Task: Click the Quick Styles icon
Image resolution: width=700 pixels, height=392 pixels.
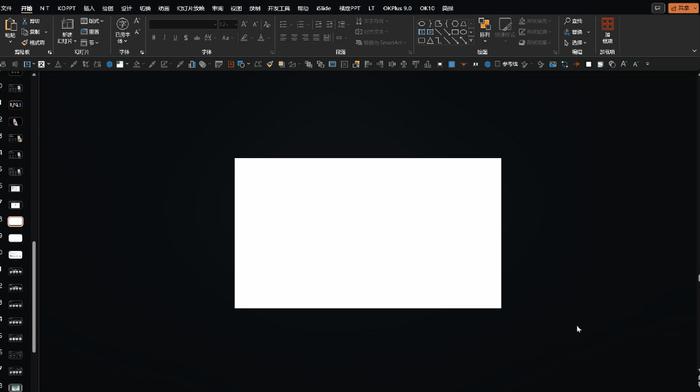Action: click(505, 24)
